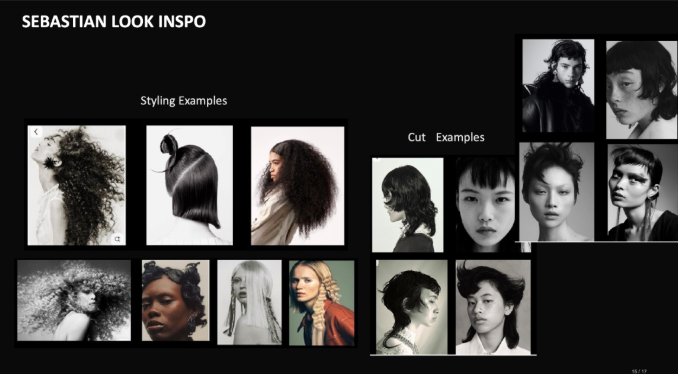
Task: Select the 'Styling Examples' heading
Action: [x=184, y=101]
